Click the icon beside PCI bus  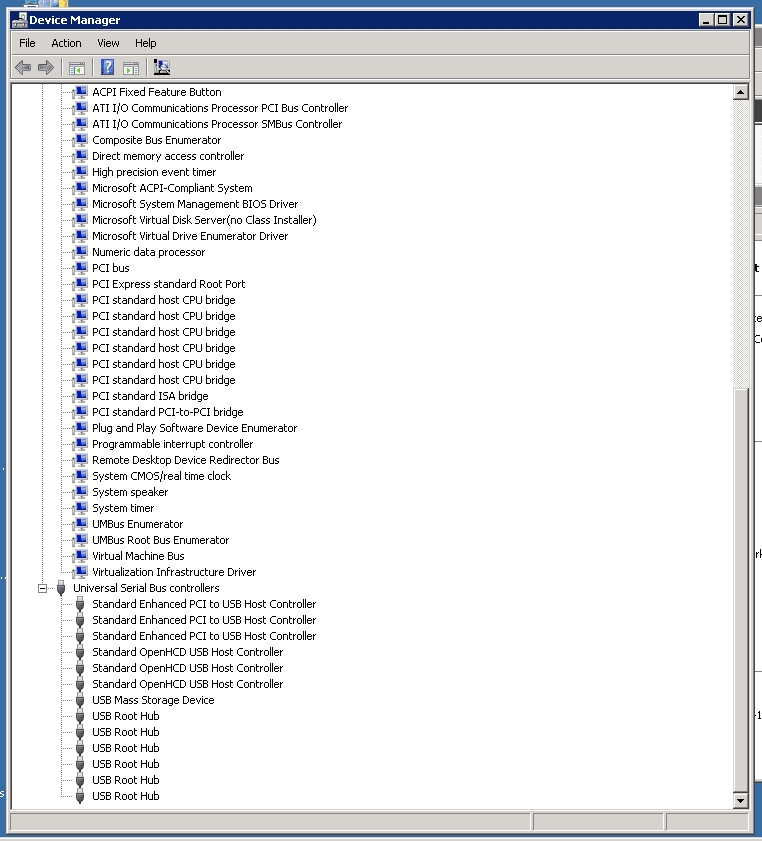pyautogui.click(x=80, y=268)
